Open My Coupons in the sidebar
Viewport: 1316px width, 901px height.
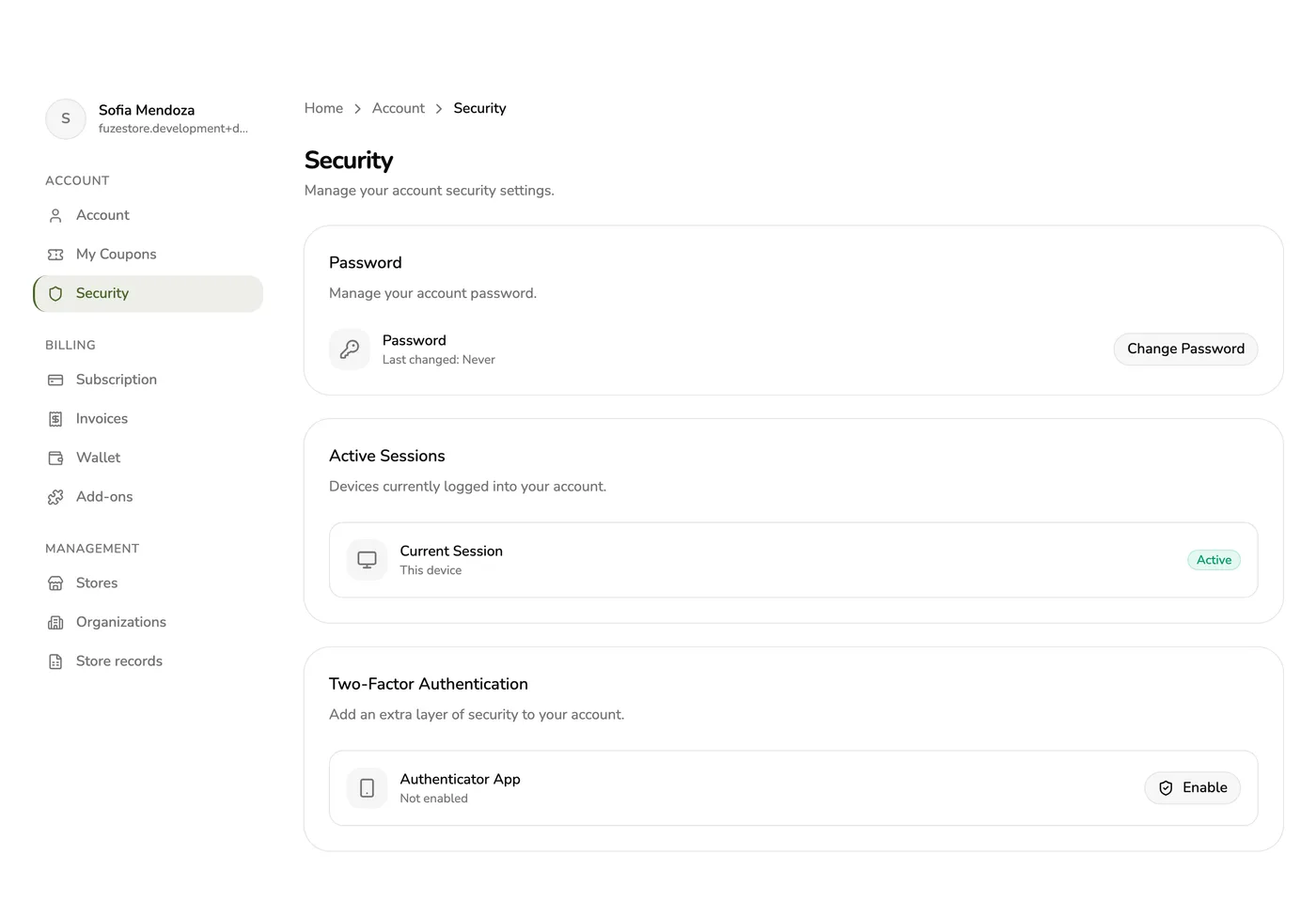pyautogui.click(x=148, y=255)
